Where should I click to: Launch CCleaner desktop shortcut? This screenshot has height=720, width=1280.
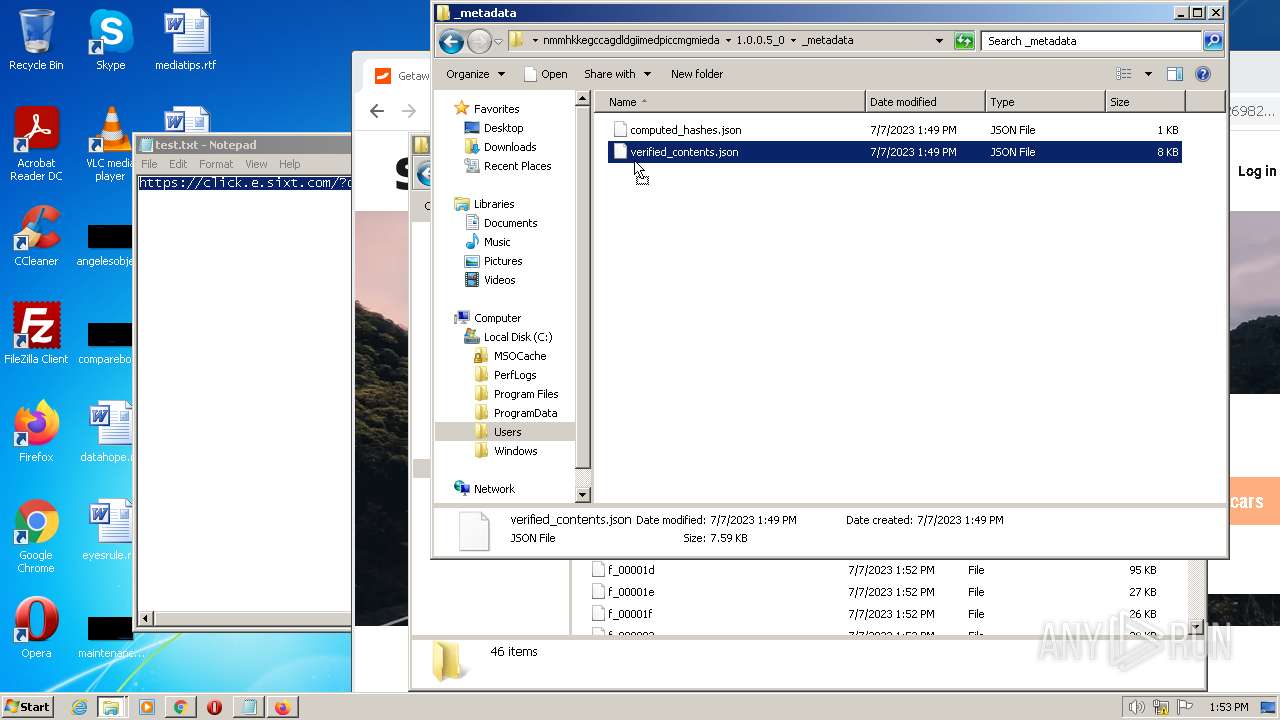click(36, 236)
